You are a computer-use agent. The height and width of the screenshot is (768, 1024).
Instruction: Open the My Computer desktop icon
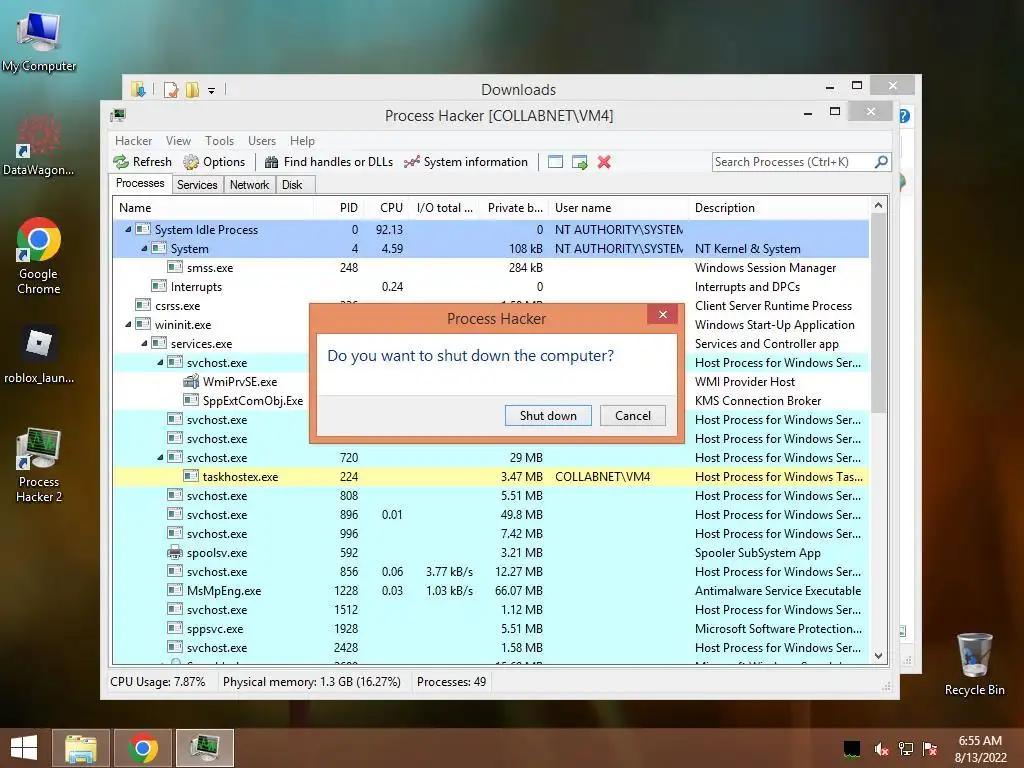coord(39,42)
